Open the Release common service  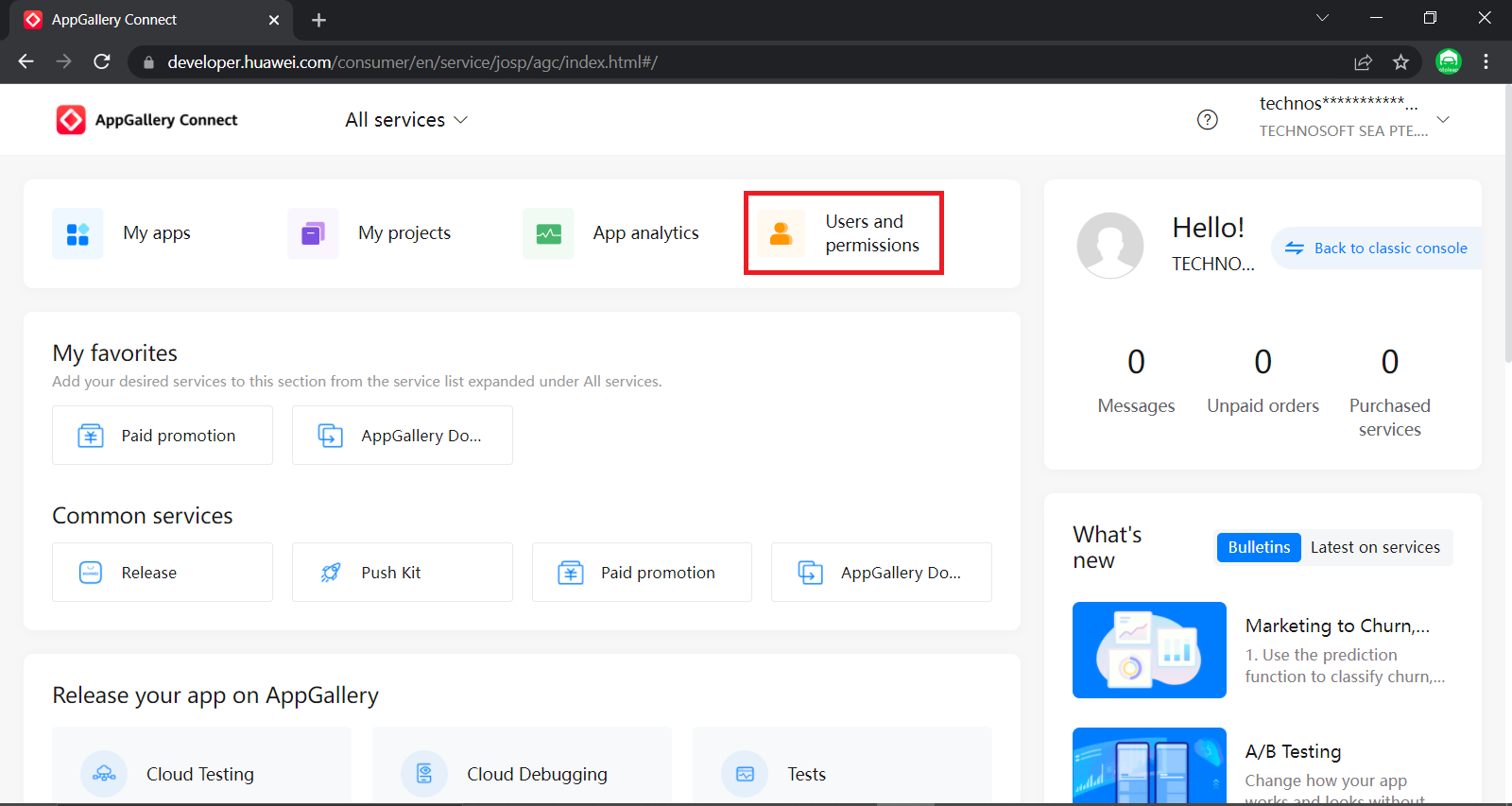click(163, 573)
